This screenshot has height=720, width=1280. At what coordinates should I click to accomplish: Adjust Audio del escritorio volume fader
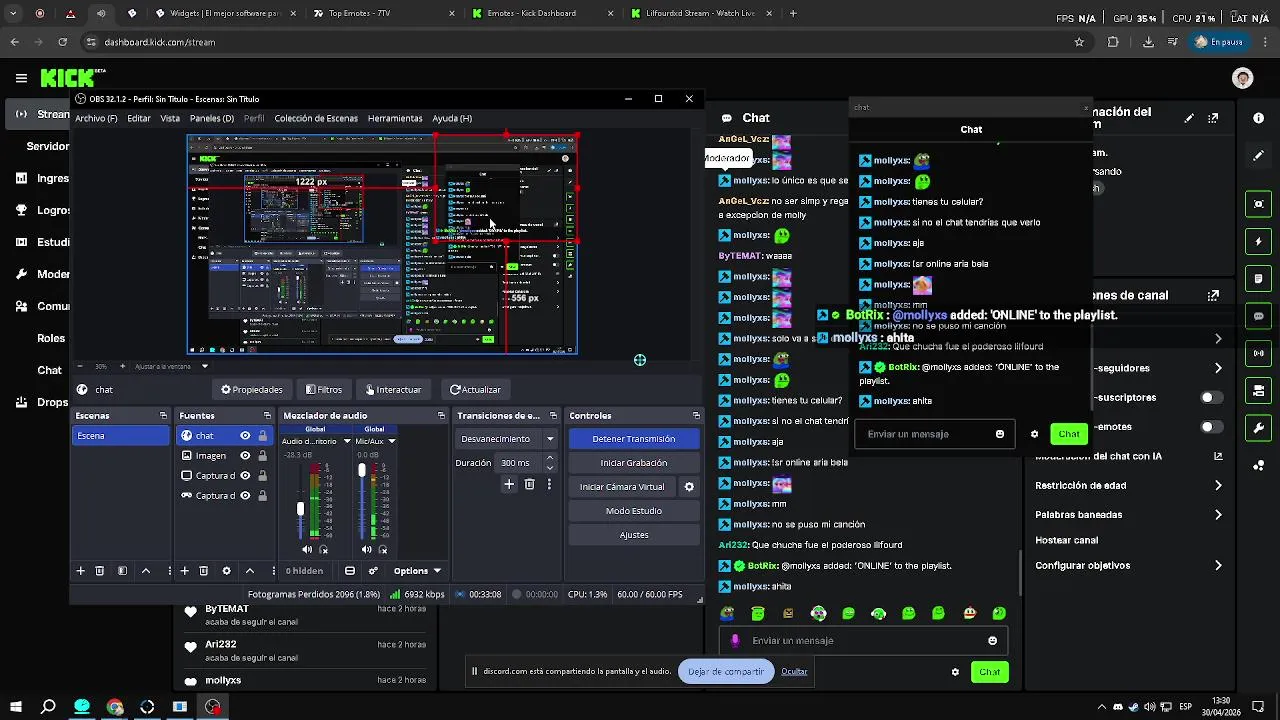tap(300, 509)
